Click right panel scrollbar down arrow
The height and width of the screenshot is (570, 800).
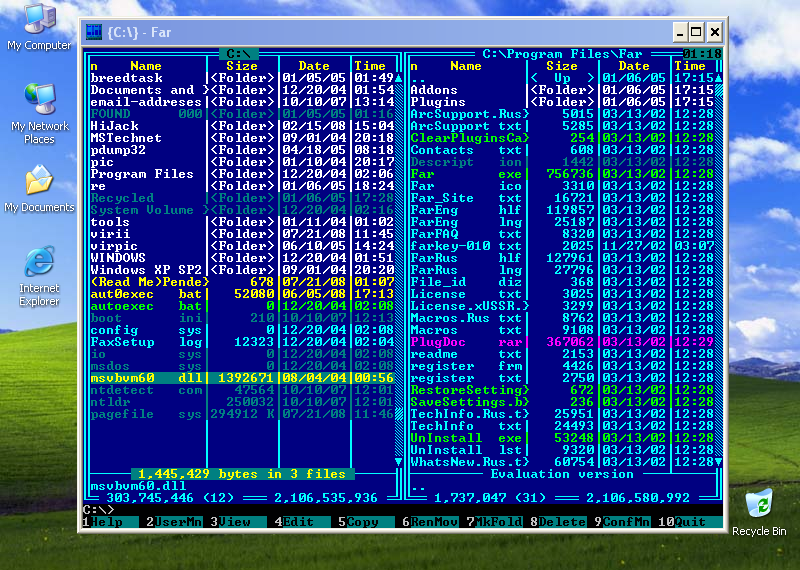[718, 462]
